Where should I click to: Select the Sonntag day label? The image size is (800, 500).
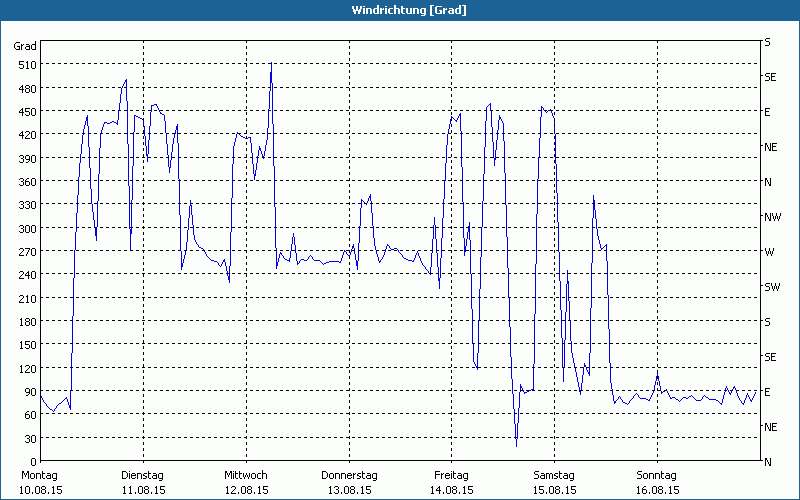(x=656, y=475)
